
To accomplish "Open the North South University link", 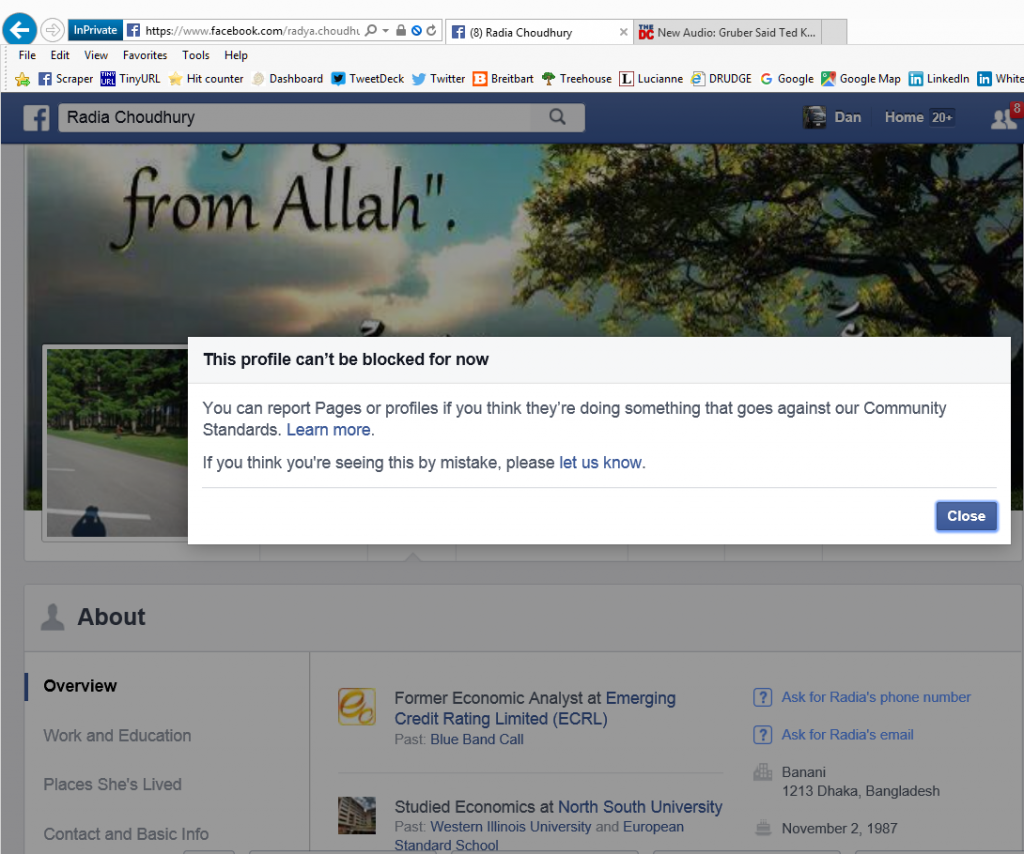I will click(x=640, y=808).
